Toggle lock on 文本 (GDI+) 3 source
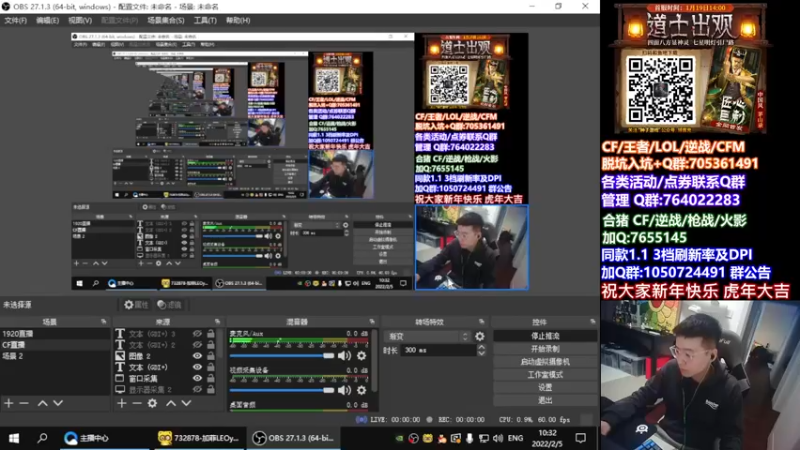Screen dimensions: 800x450 click(211, 334)
